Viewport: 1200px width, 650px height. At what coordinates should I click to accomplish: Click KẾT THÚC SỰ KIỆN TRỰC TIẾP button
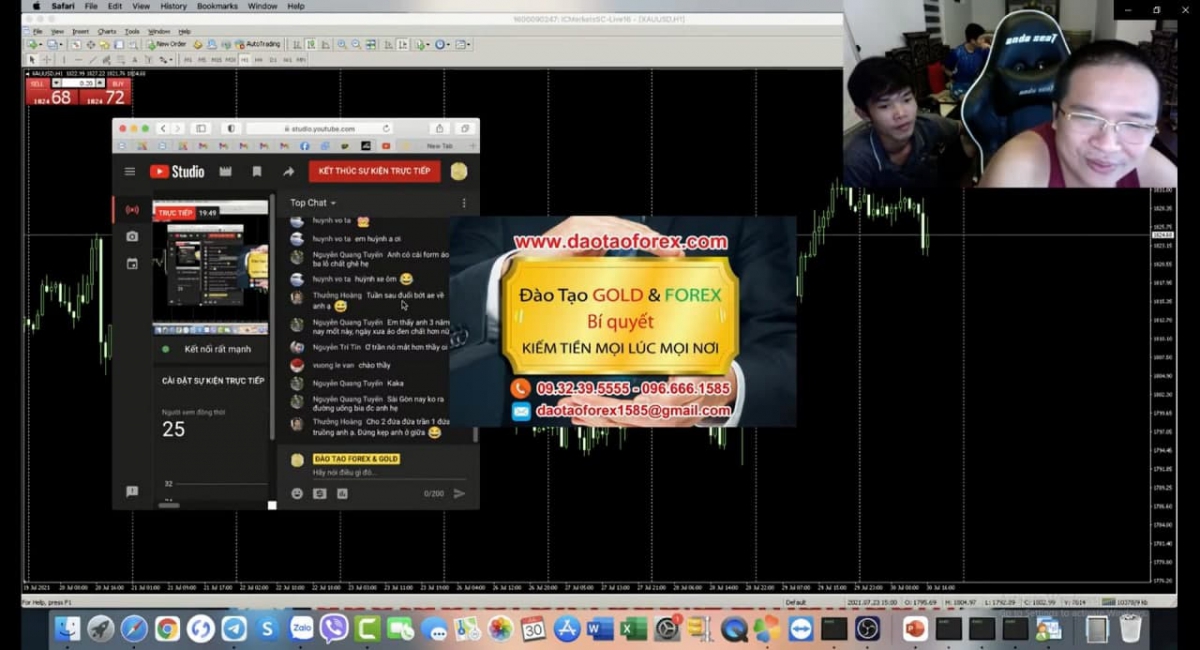coord(374,171)
